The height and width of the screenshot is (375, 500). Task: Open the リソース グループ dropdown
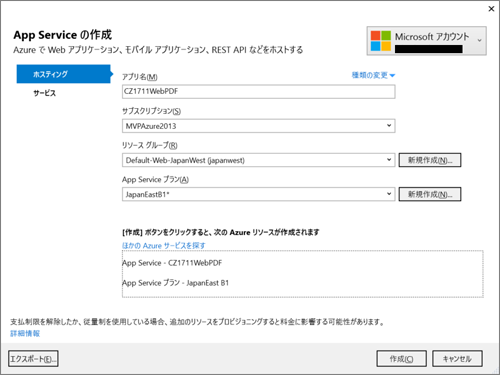[259, 160]
